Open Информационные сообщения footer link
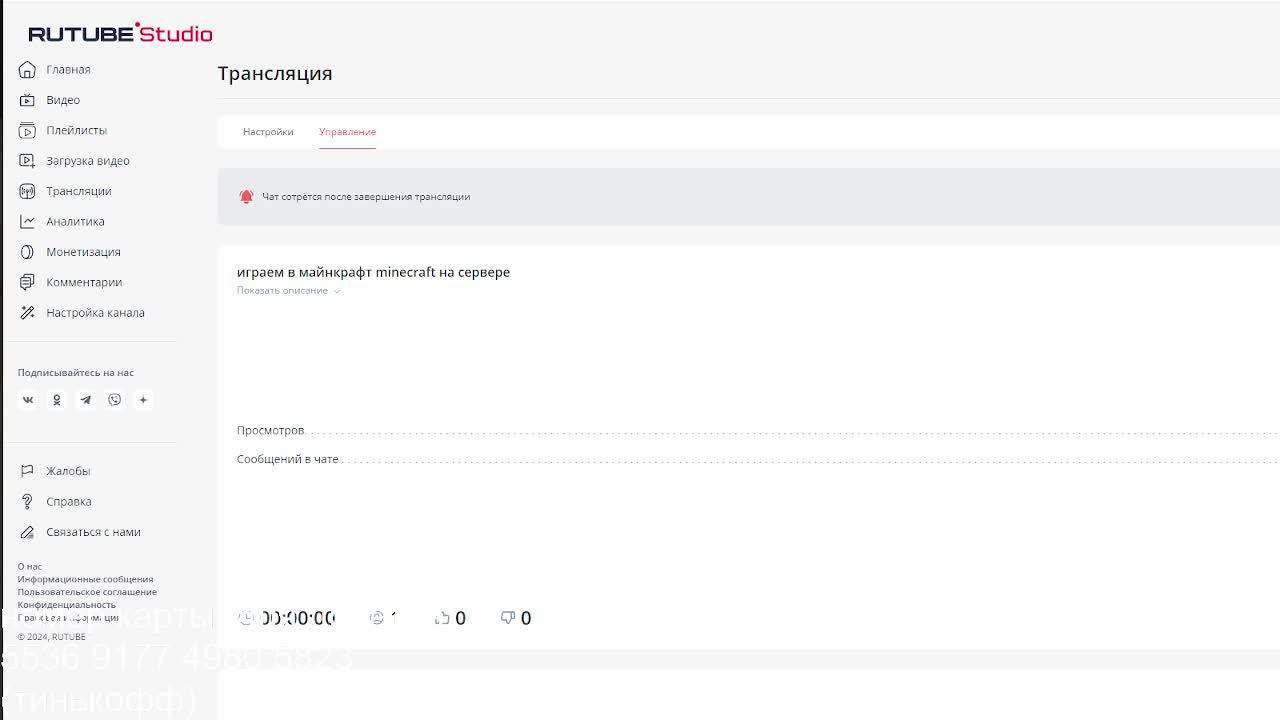 [85, 580]
